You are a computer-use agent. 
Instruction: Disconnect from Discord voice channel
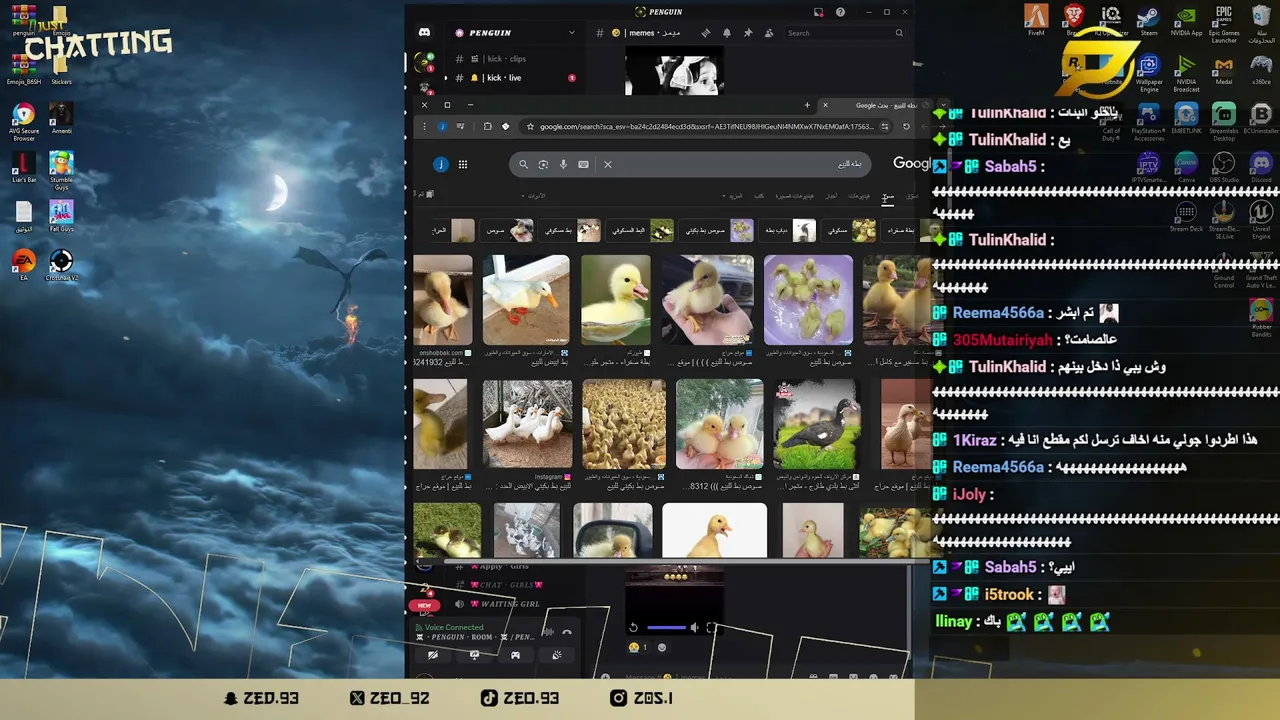pyautogui.click(x=567, y=632)
